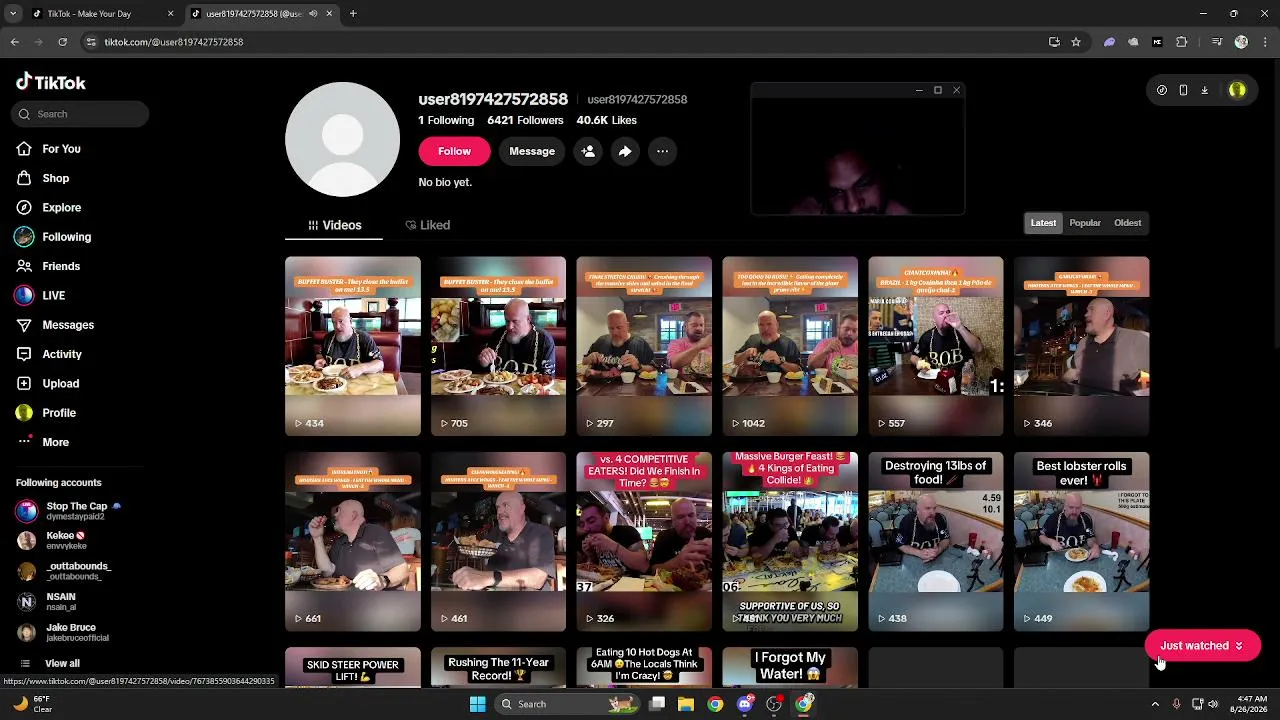Screen dimensions: 1280x720
Task: Expand View all following accounts
Action: (62, 663)
